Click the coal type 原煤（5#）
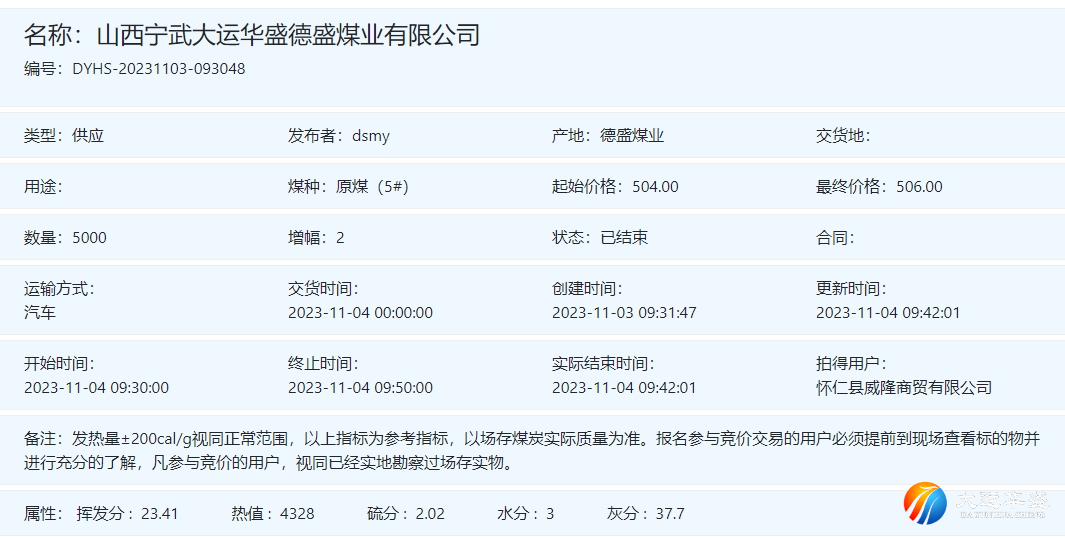 (372, 186)
